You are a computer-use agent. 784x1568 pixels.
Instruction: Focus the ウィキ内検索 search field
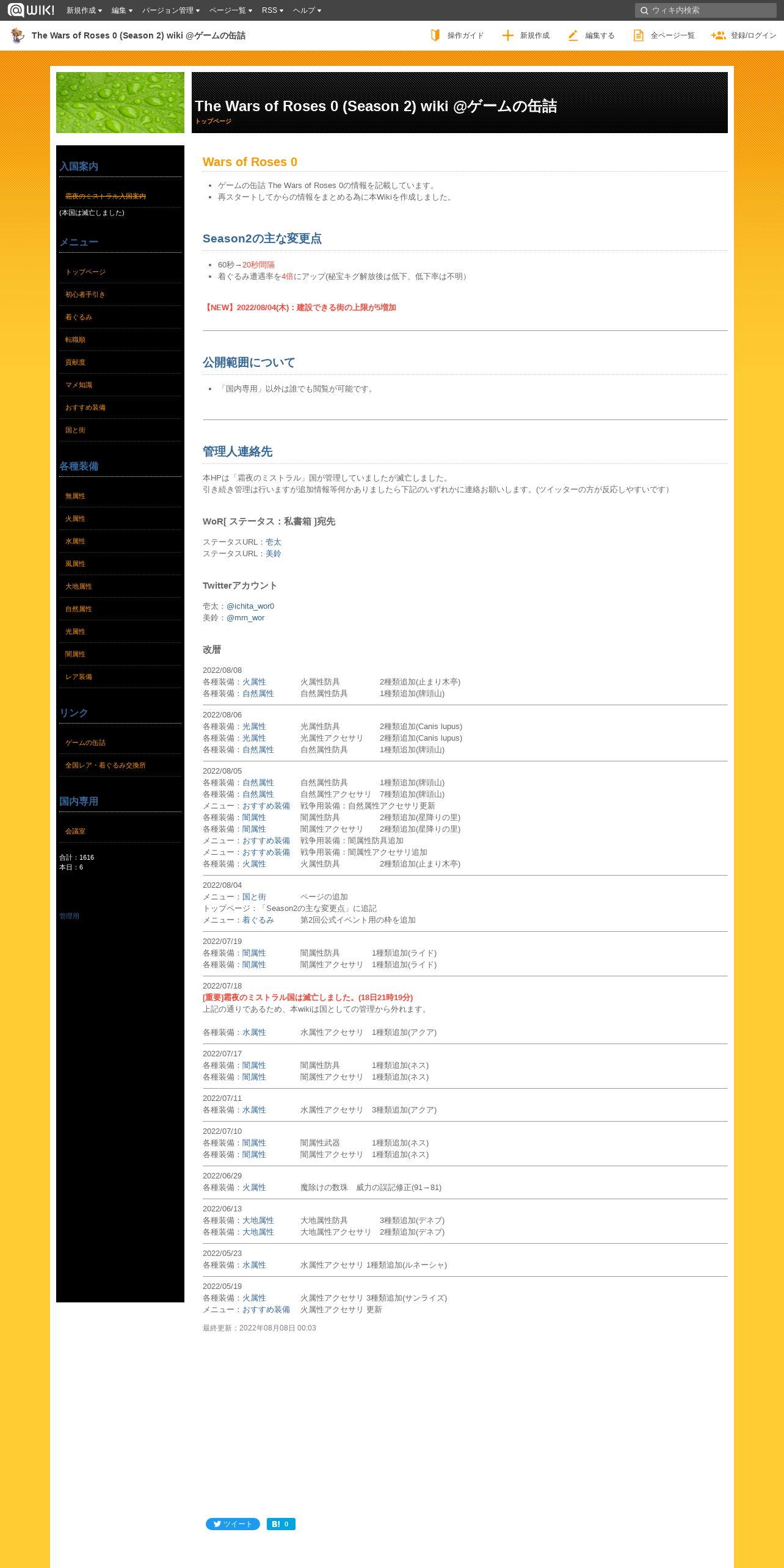(x=706, y=10)
